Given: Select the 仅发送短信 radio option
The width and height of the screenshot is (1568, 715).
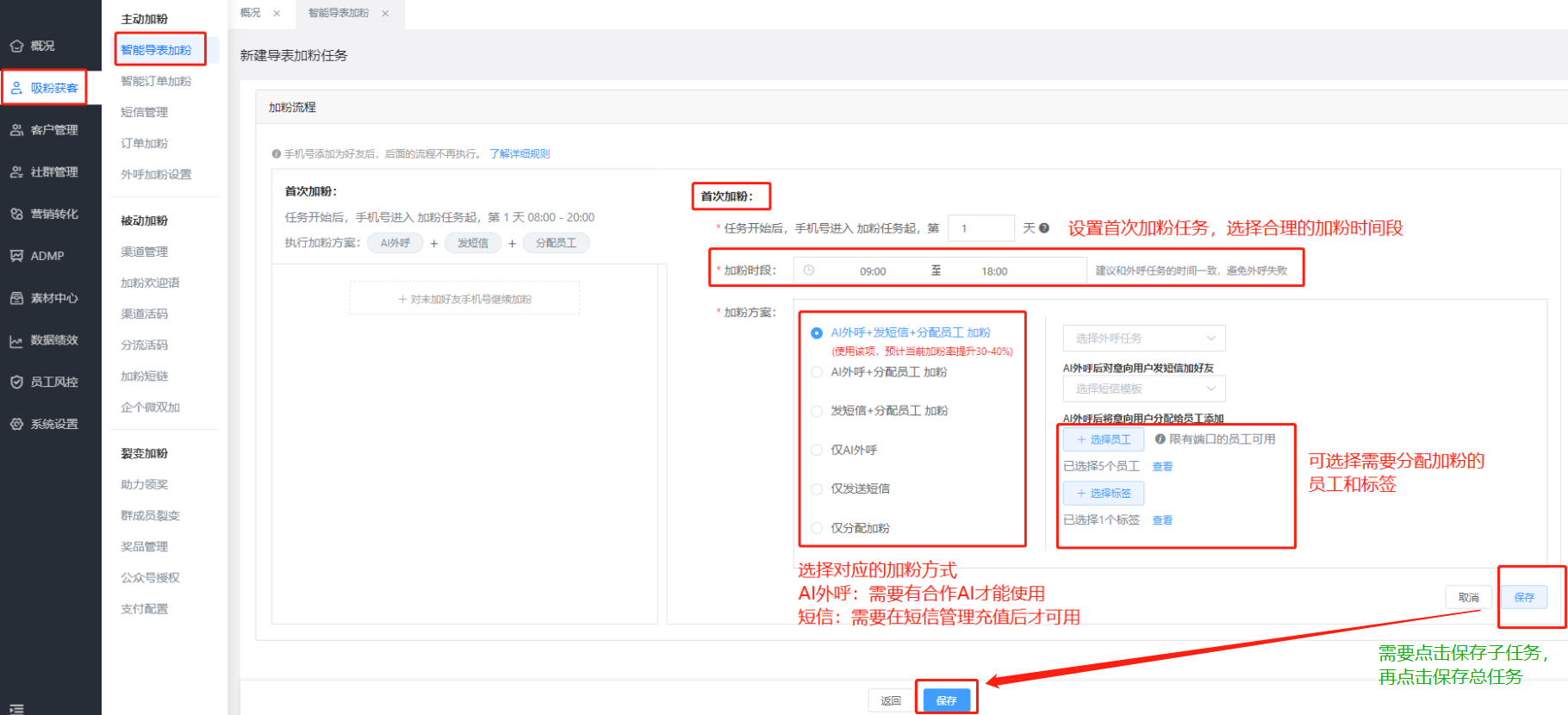Looking at the screenshot, I should 817,489.
